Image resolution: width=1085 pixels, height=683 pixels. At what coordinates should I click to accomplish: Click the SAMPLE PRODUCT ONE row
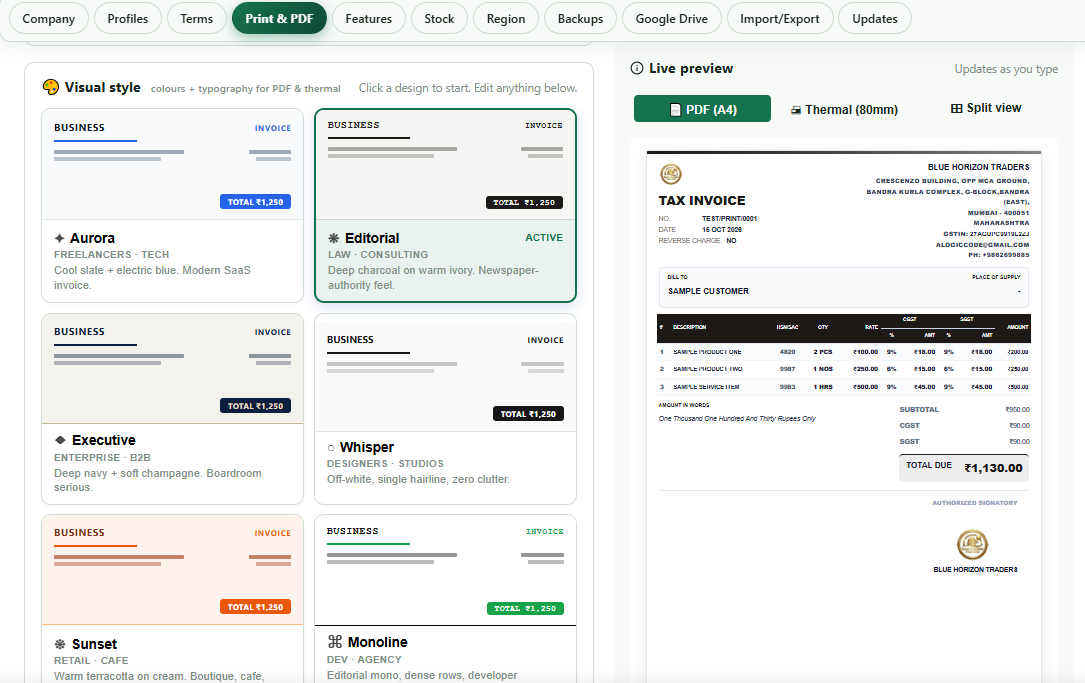(x=844, y=352)
